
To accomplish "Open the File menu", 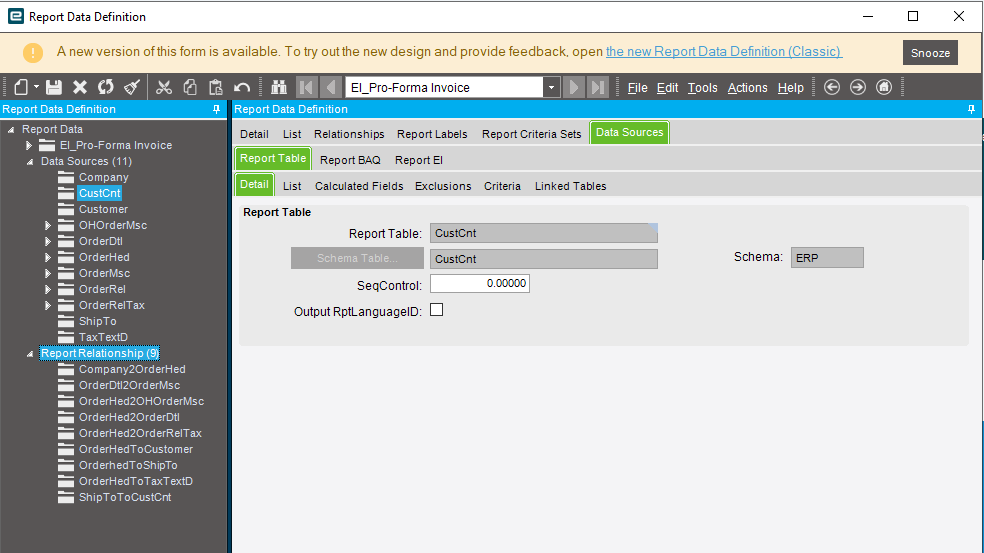I will (637, 88).
